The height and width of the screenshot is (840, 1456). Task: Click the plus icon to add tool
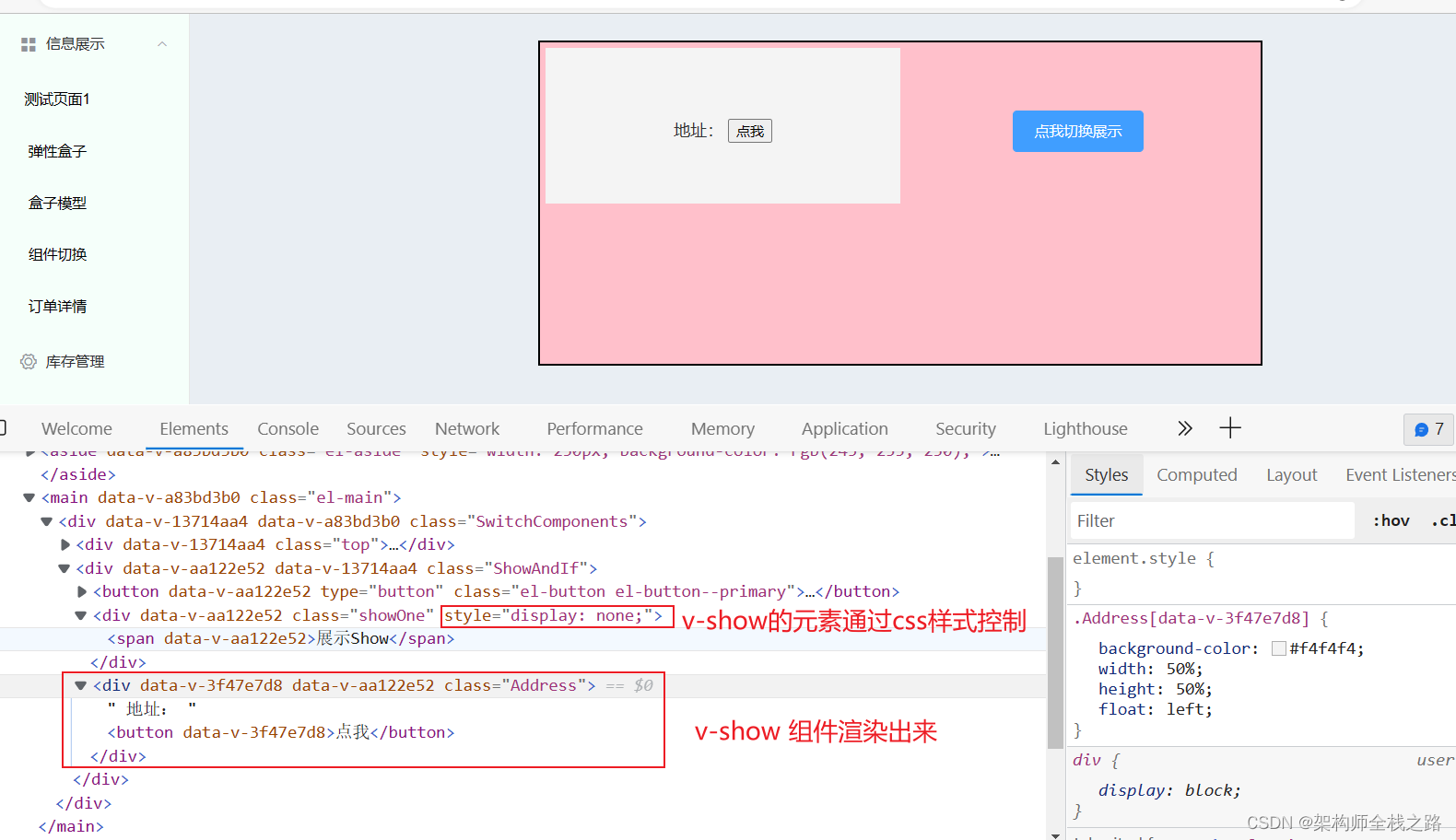[1230, 428]
